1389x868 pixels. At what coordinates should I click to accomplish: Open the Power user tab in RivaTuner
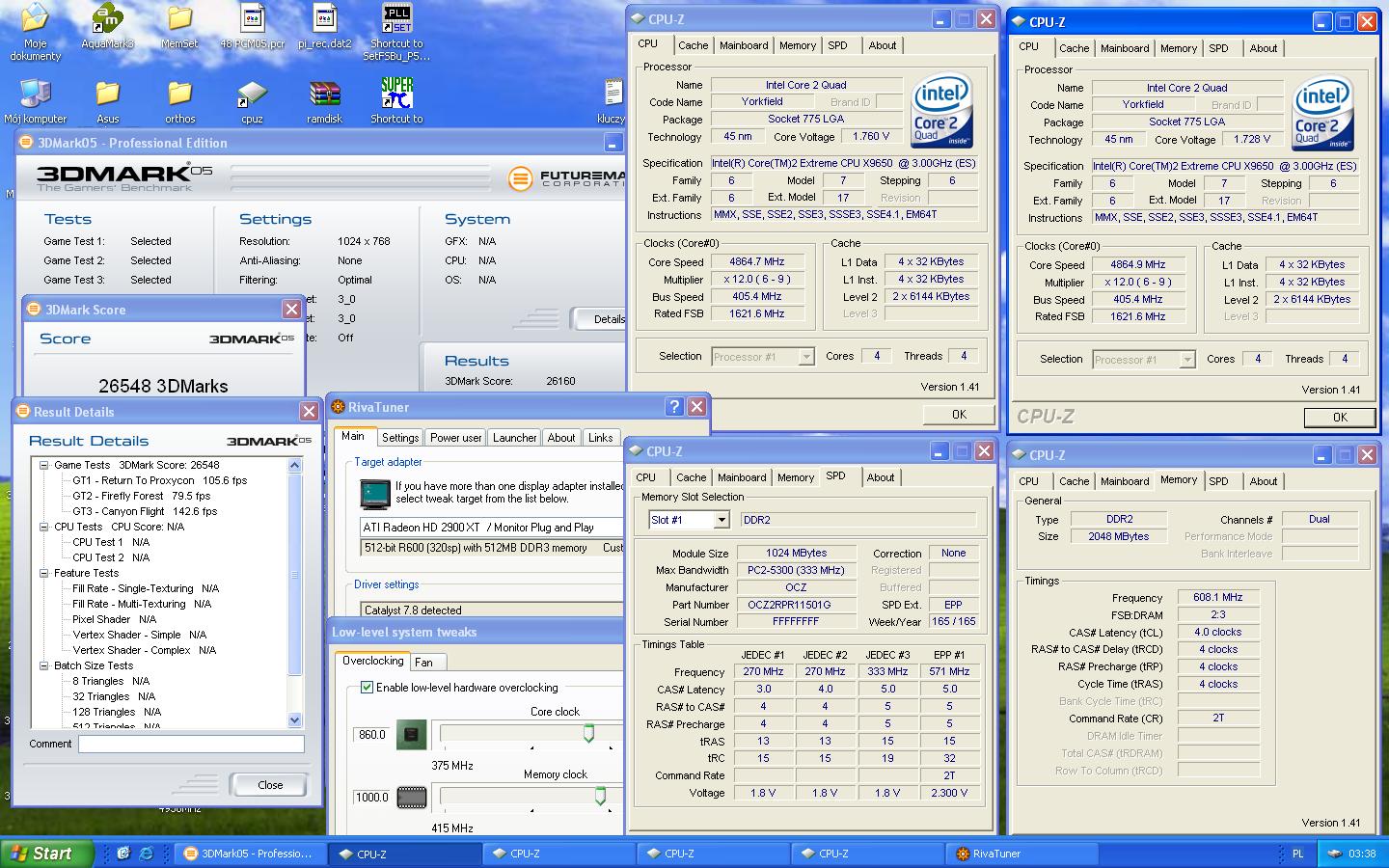455,438
